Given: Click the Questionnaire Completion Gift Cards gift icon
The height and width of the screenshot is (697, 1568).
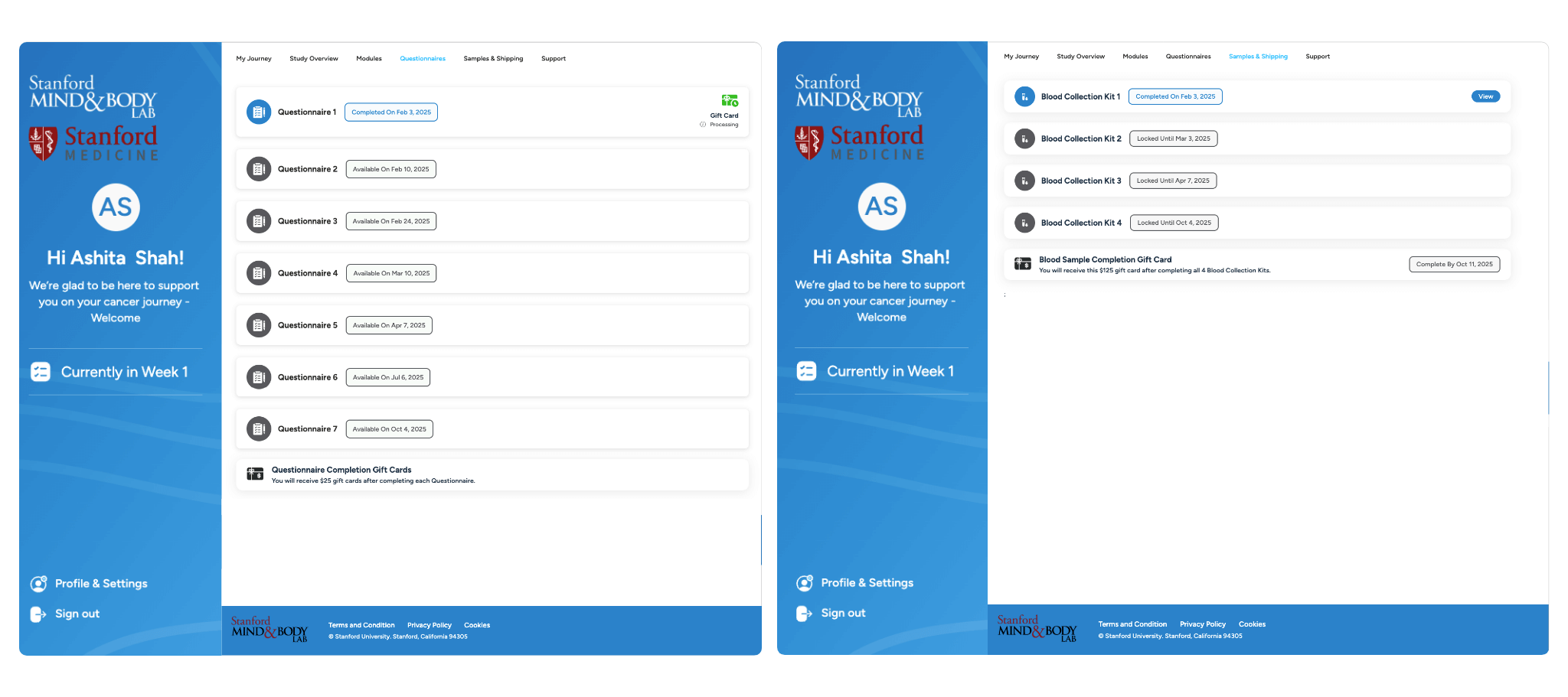Looking at the screenshot, I should click(253, 473).
